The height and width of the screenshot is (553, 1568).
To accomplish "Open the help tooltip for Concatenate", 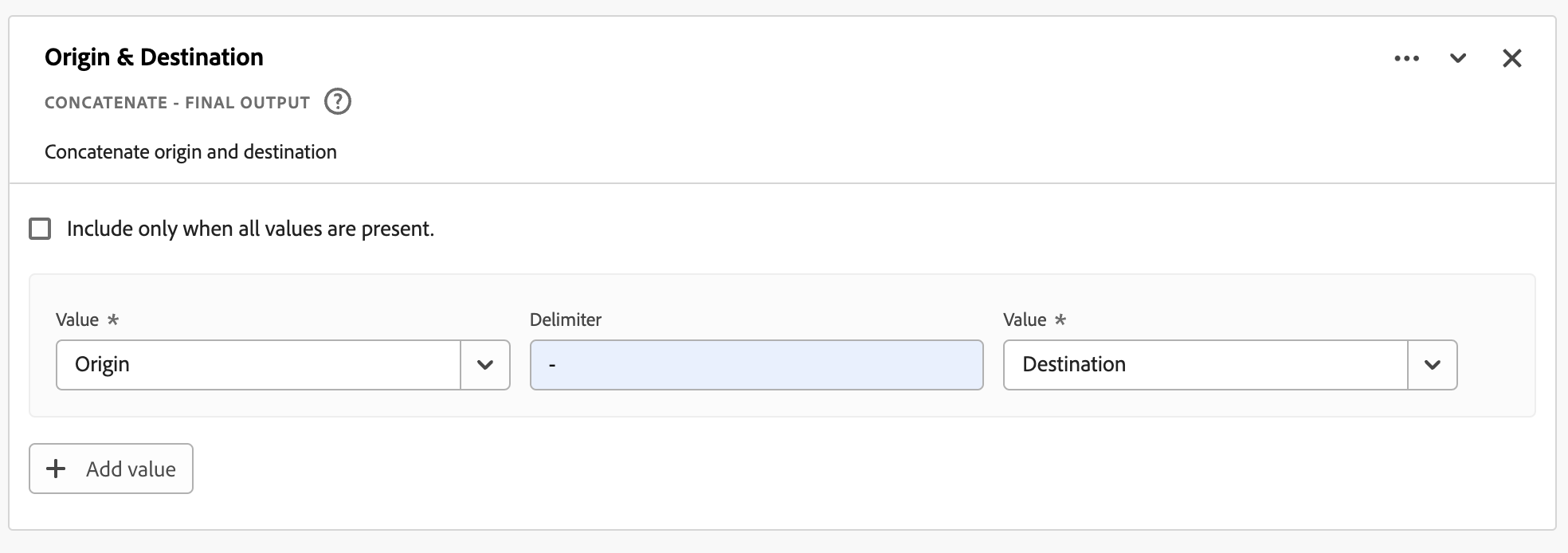I will (338, 102).
